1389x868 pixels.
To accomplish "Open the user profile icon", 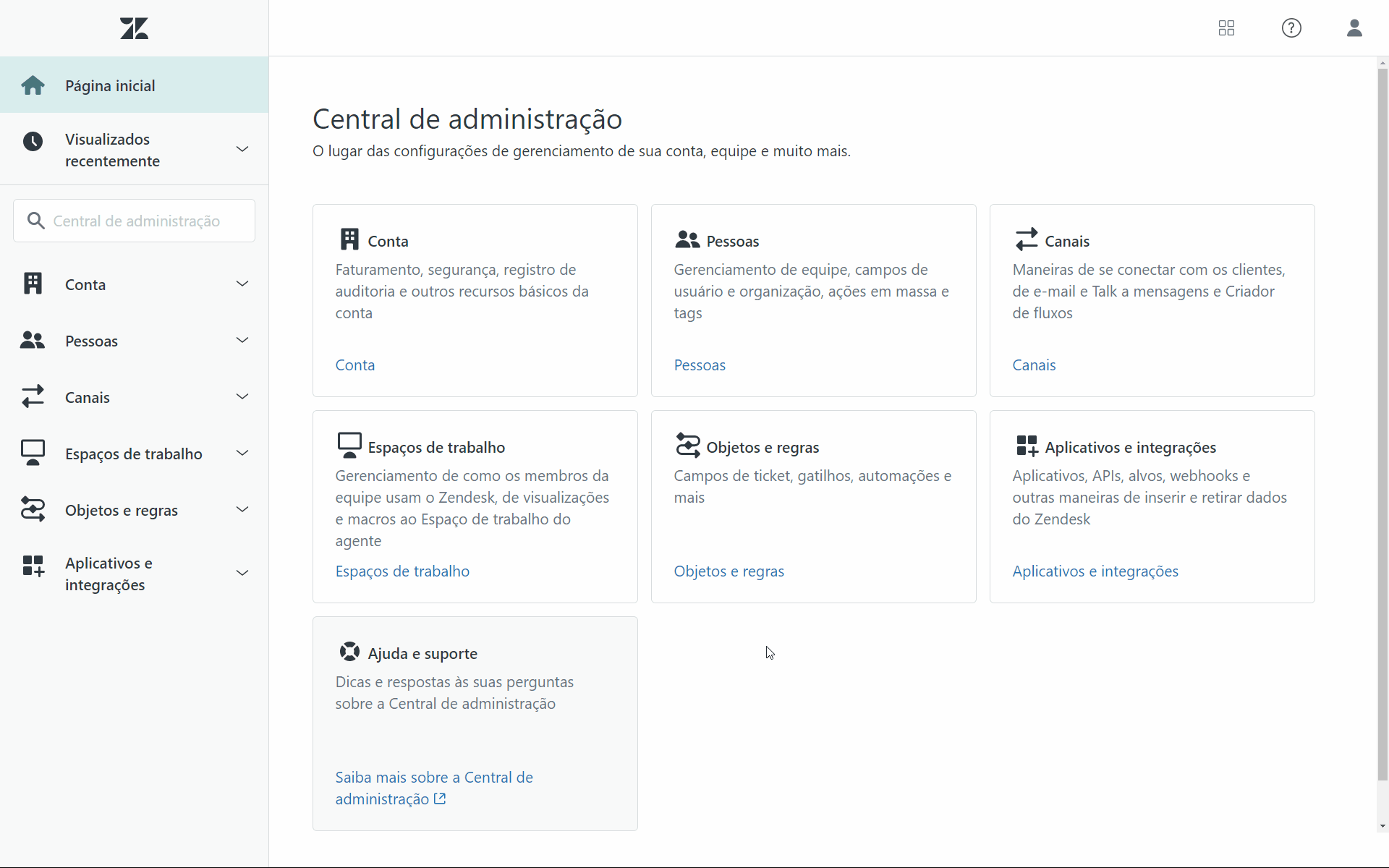I will point(1354,28).
